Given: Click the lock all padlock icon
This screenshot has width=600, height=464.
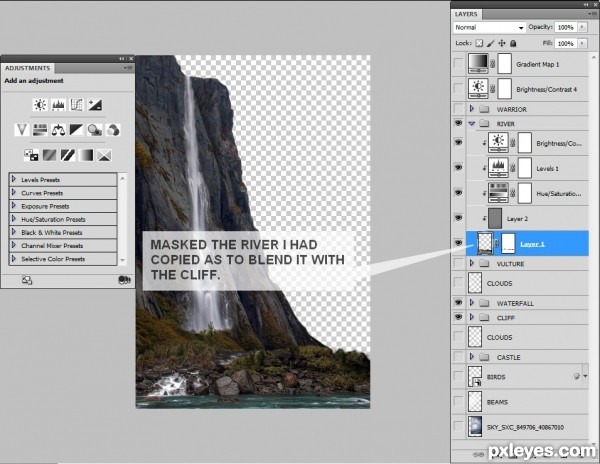Looking at the screenshot, I should pyautogui.click(x=513, y=43).
